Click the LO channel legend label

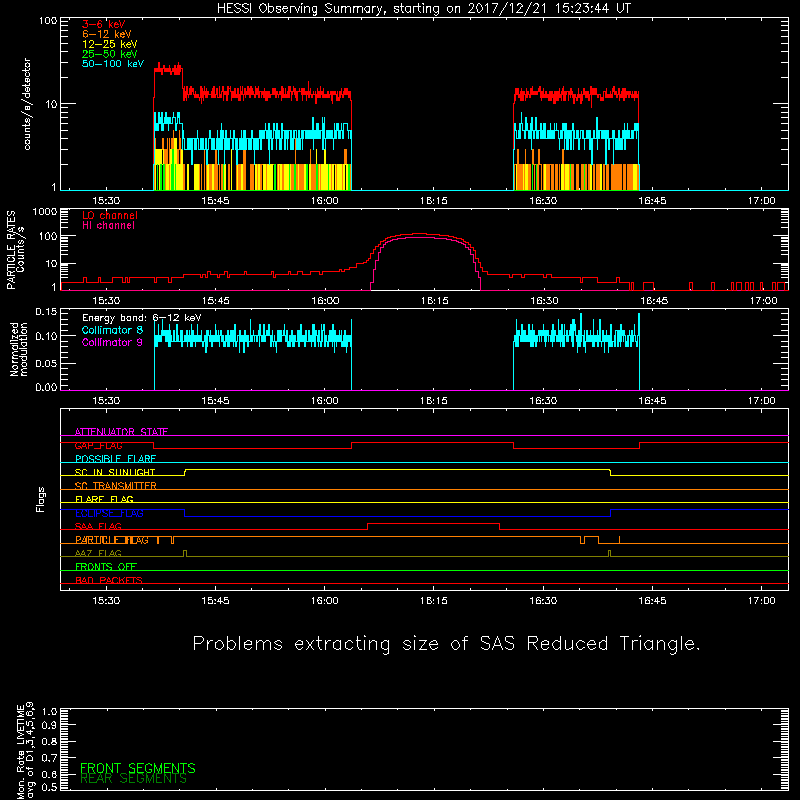110,215
